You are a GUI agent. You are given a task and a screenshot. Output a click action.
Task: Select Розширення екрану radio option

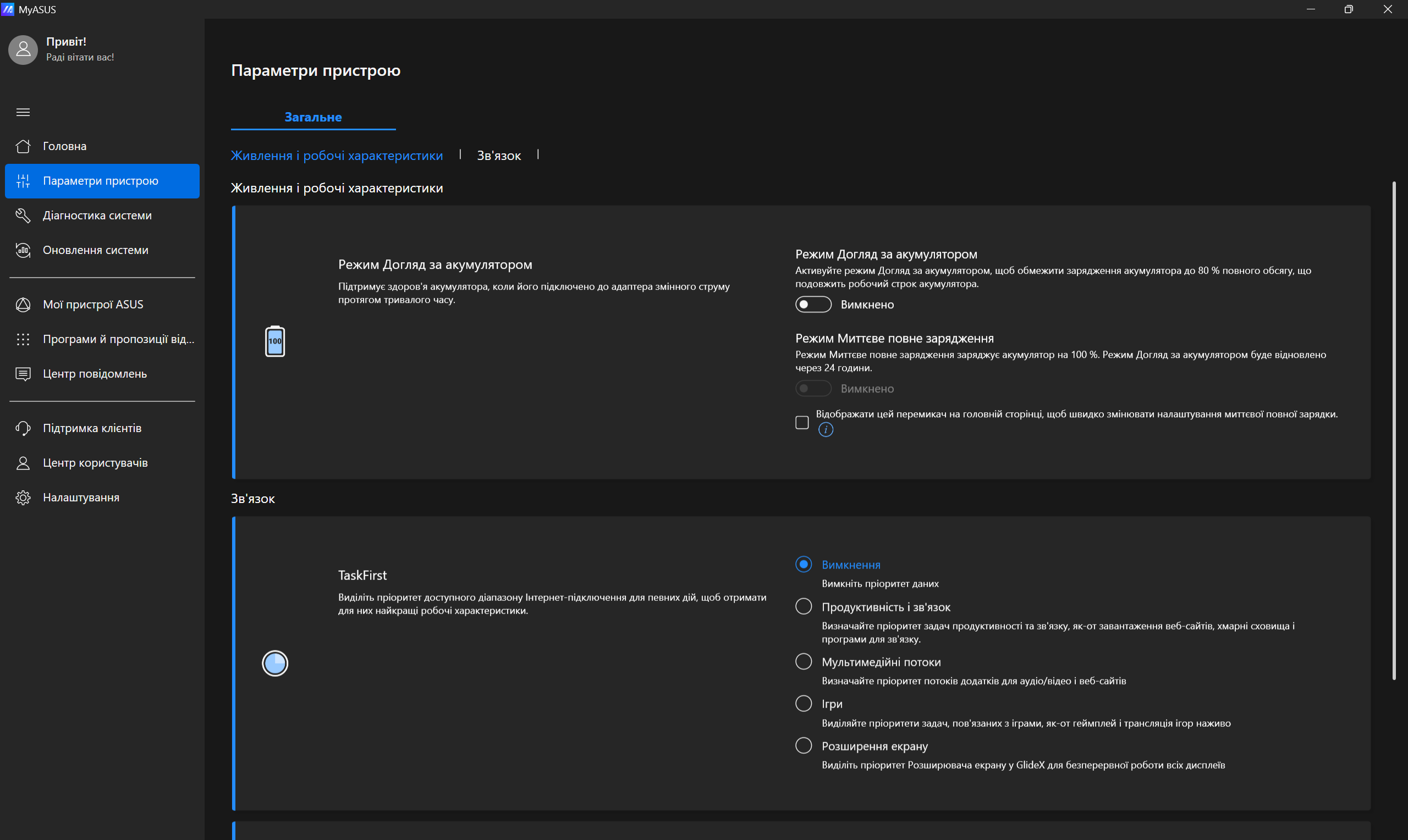click(804, 745)
